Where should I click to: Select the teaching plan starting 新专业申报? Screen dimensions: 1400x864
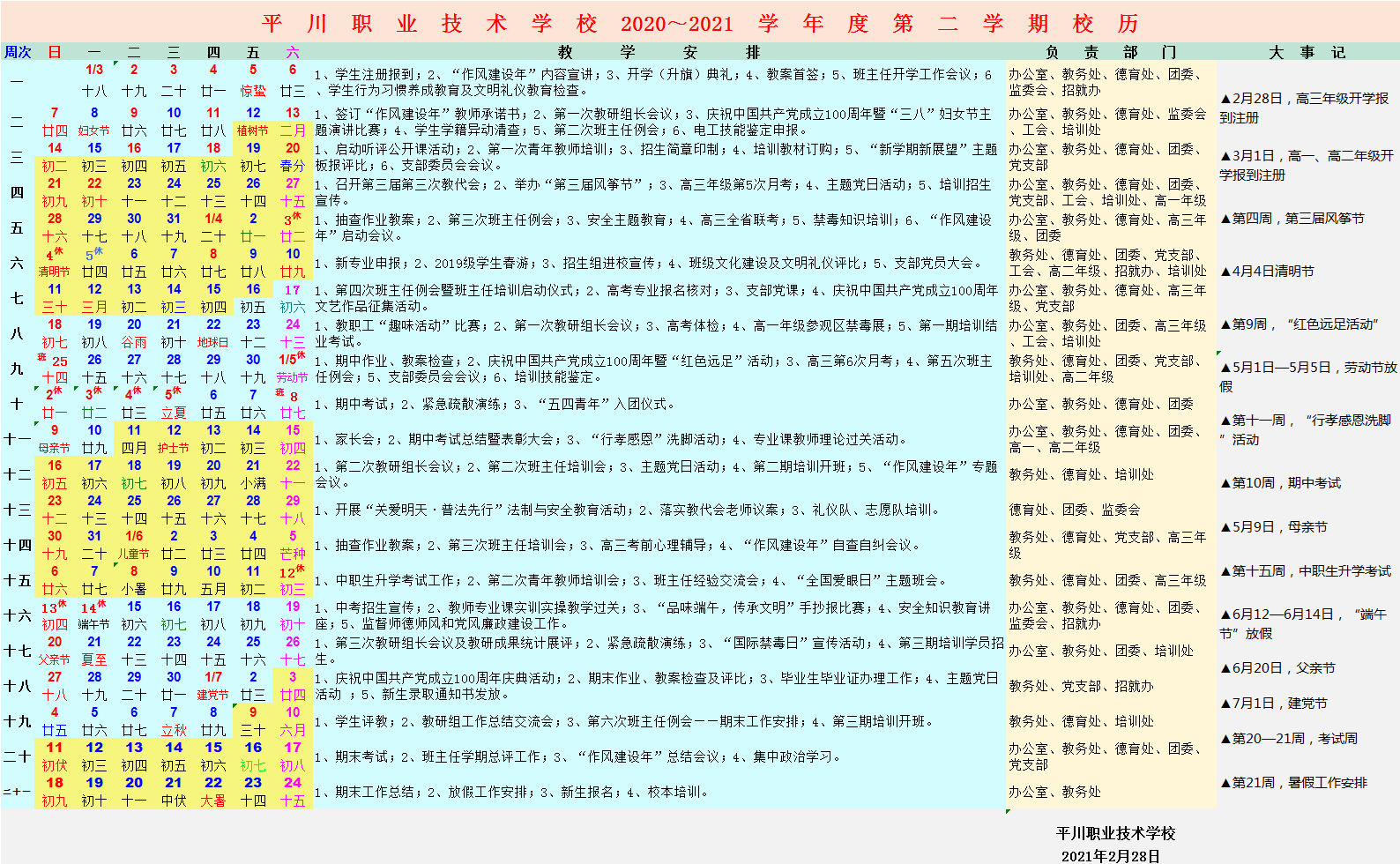coord(659,263)
